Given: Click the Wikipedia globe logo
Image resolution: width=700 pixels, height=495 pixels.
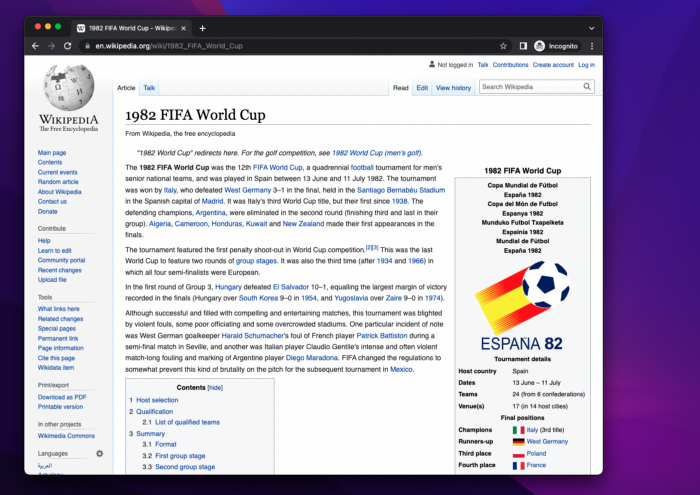Looking at the screenshot, I should [69, 87].
